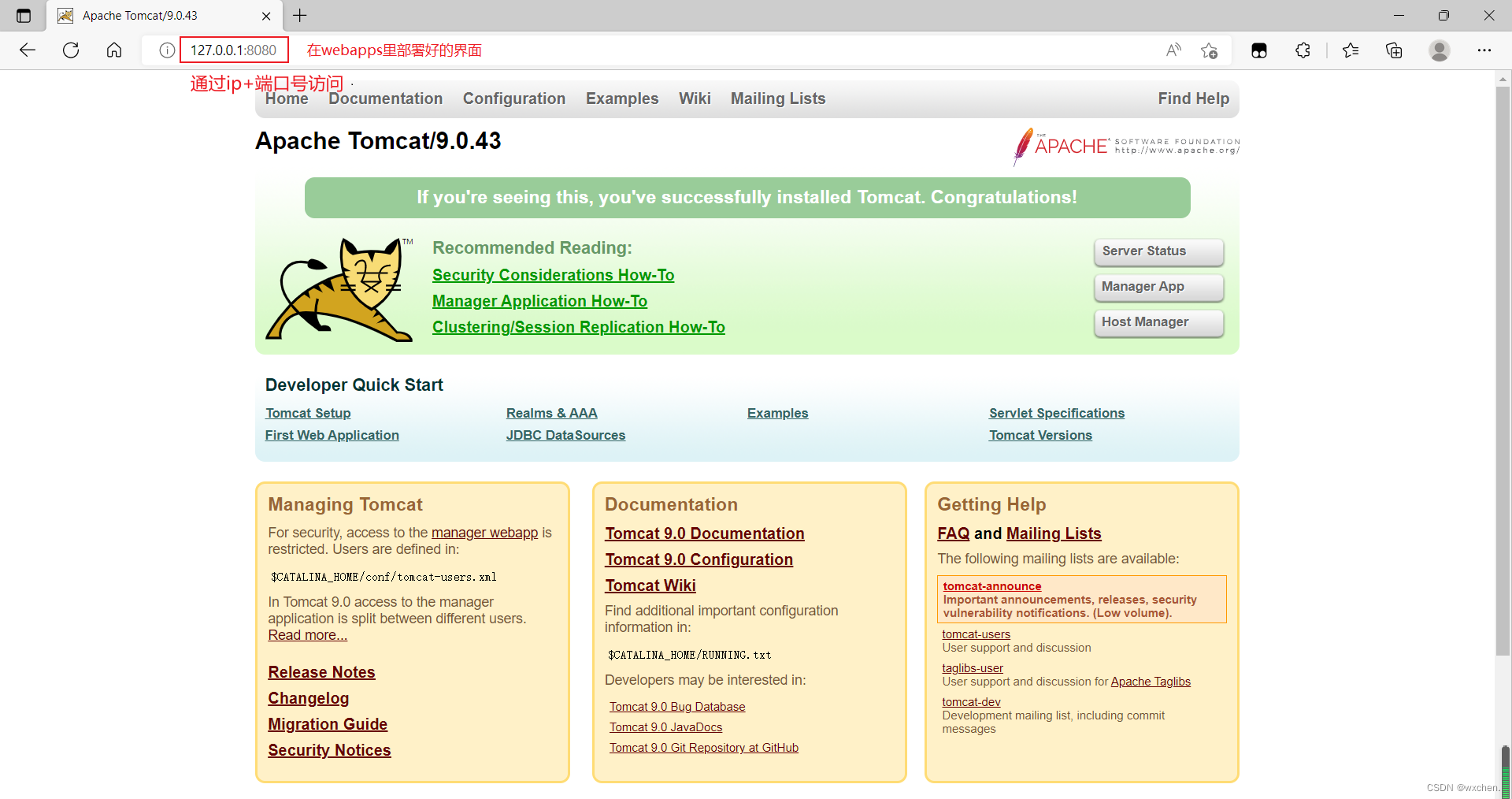This screenshot has width=1512, height=799.
Task: Open the Settings and more ellipsis menu
Action: tap(1484, 50)
